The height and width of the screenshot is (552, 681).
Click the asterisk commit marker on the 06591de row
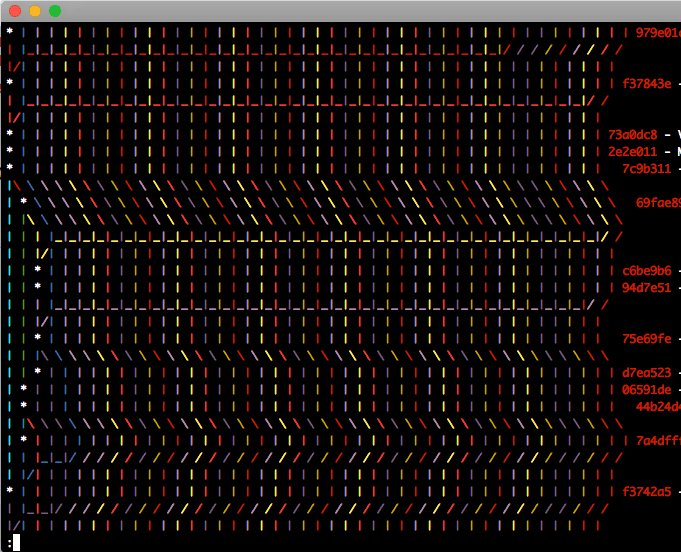[24, 388]
